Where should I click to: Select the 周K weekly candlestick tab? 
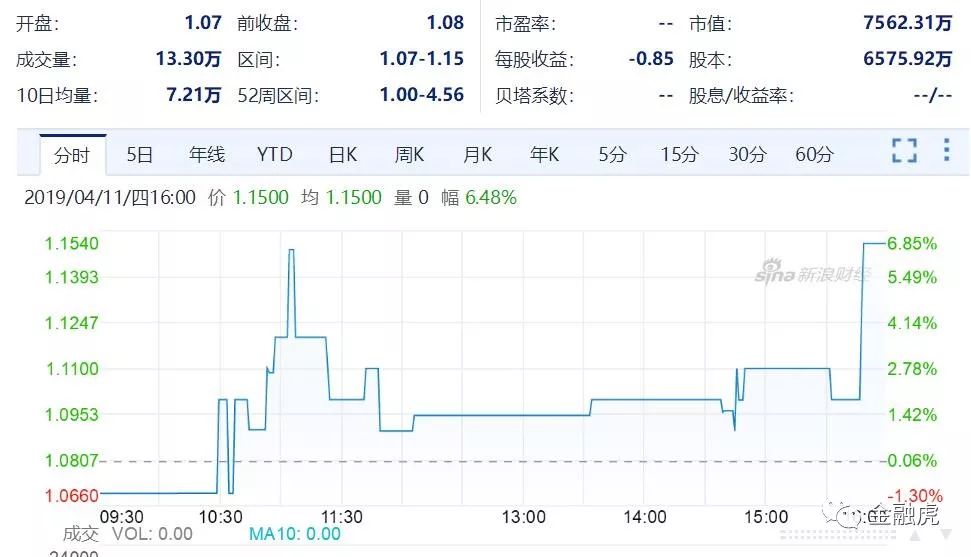click(x=409, y=155)
